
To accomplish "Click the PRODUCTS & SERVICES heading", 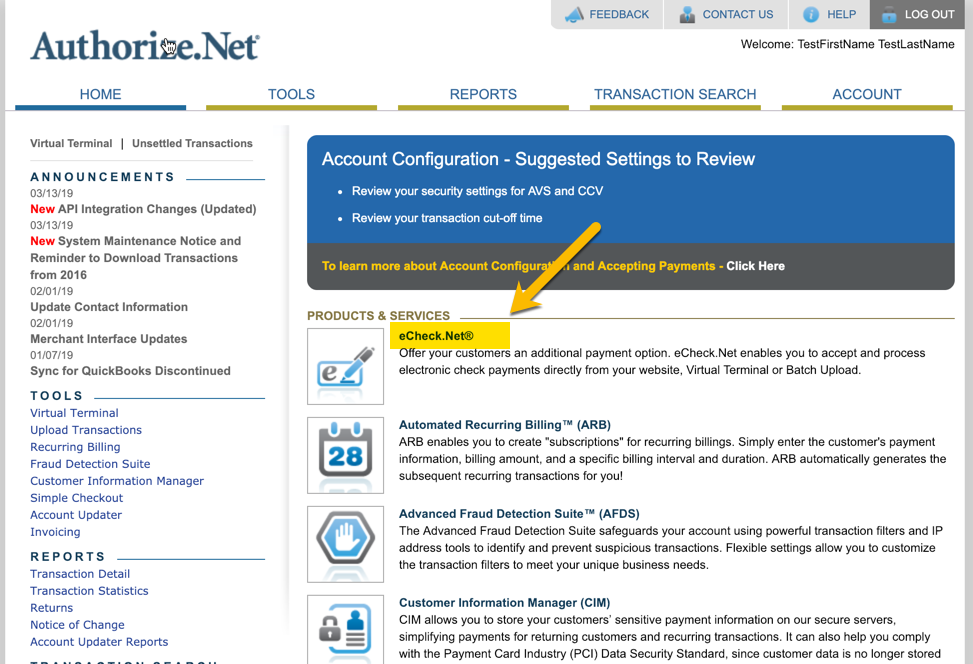I will click(x=379, y=315).
